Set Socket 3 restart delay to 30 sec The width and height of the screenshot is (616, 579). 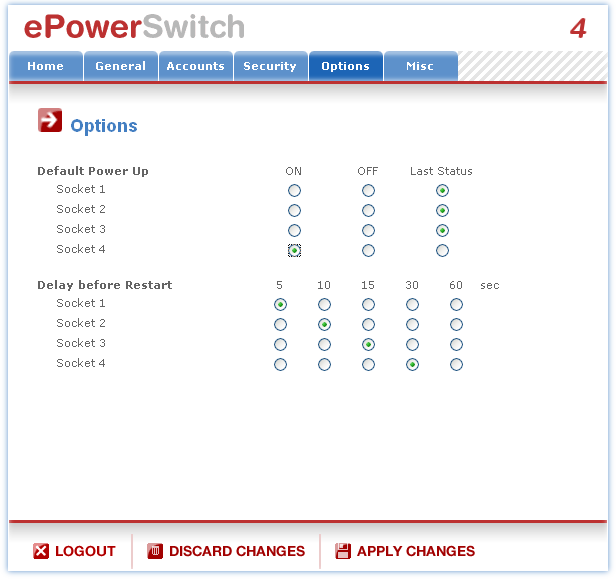click(x=412, y=344)
